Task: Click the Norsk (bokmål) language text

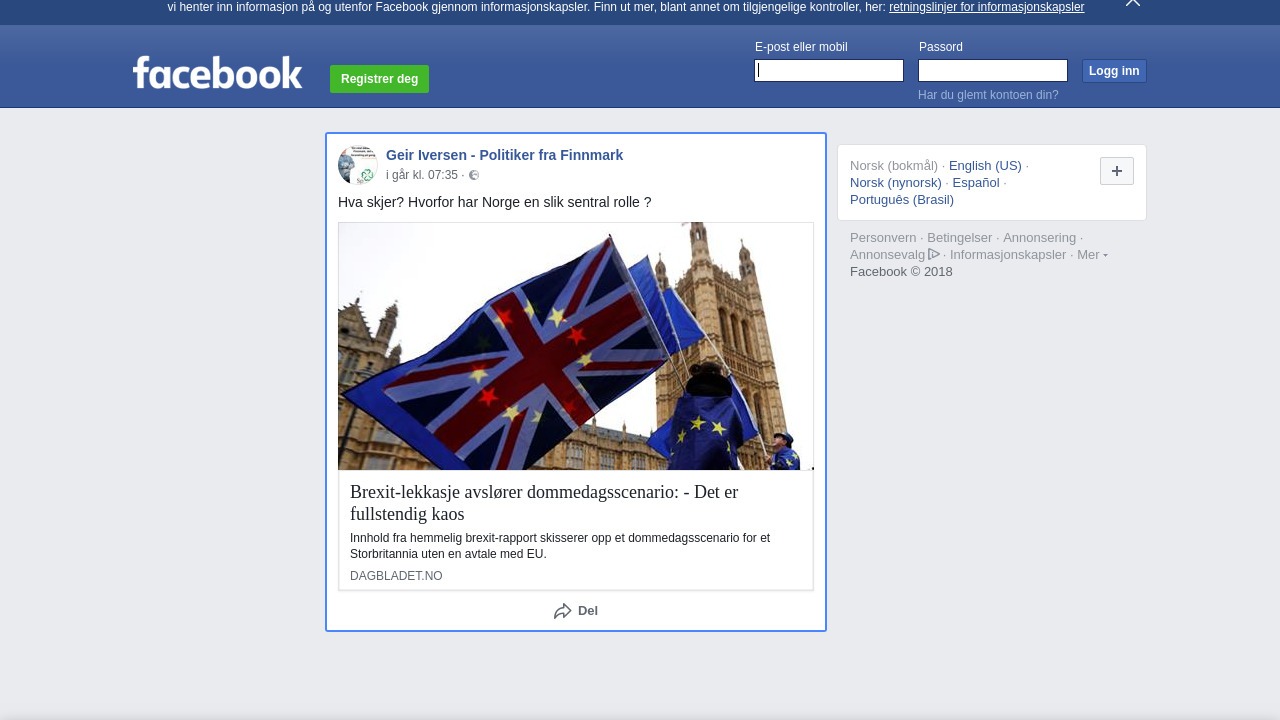Action: 894,166
